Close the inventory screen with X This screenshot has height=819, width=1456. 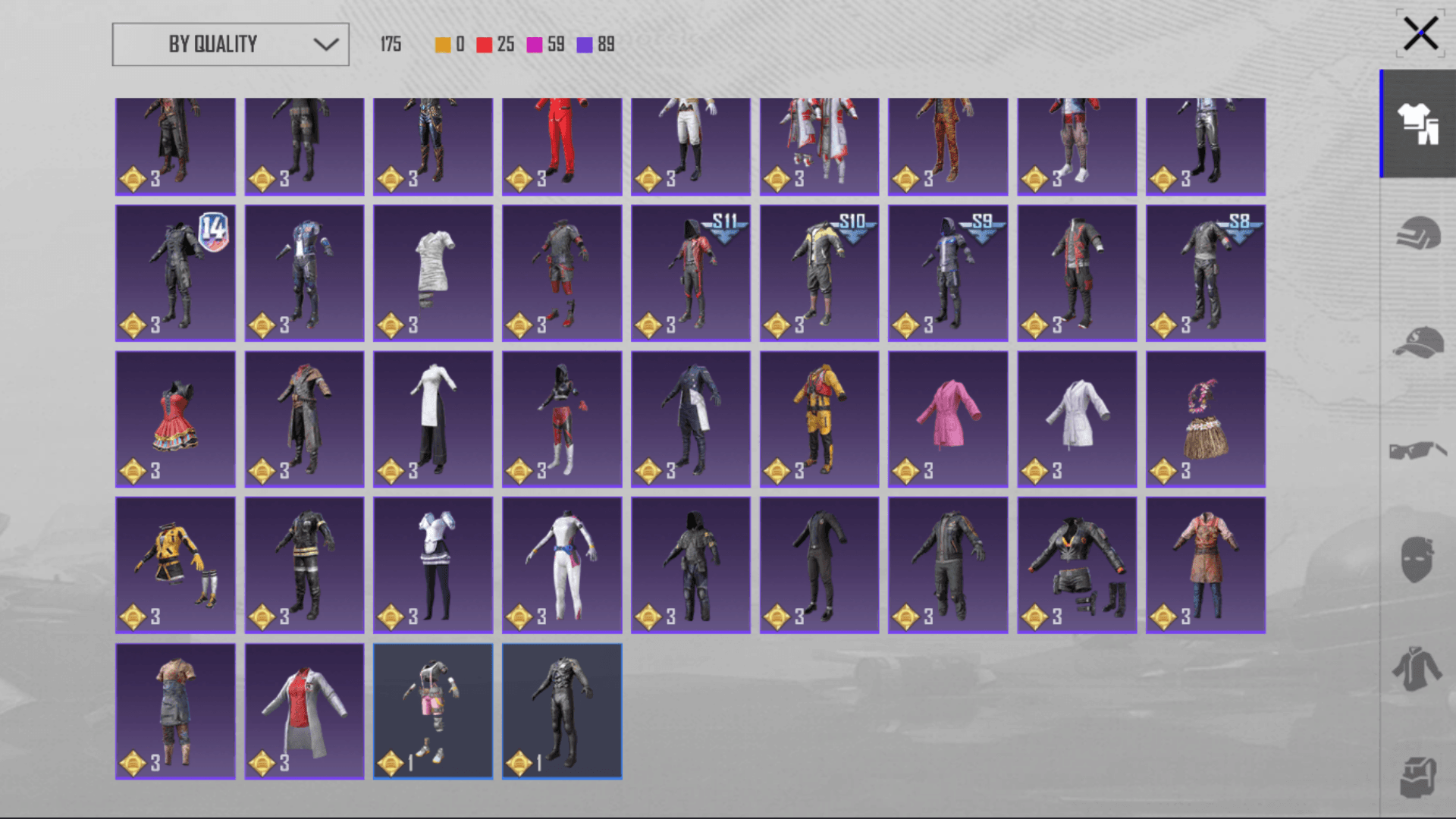pos(1420,33)
